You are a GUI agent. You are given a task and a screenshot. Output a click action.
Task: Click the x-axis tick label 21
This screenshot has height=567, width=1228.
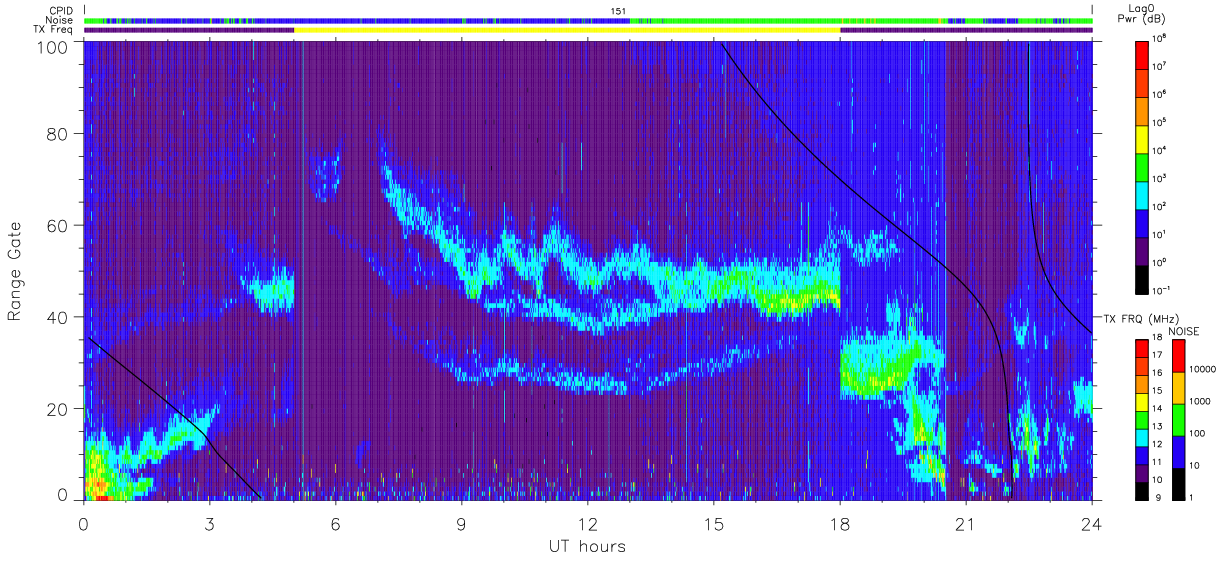[x=965, y=524]
